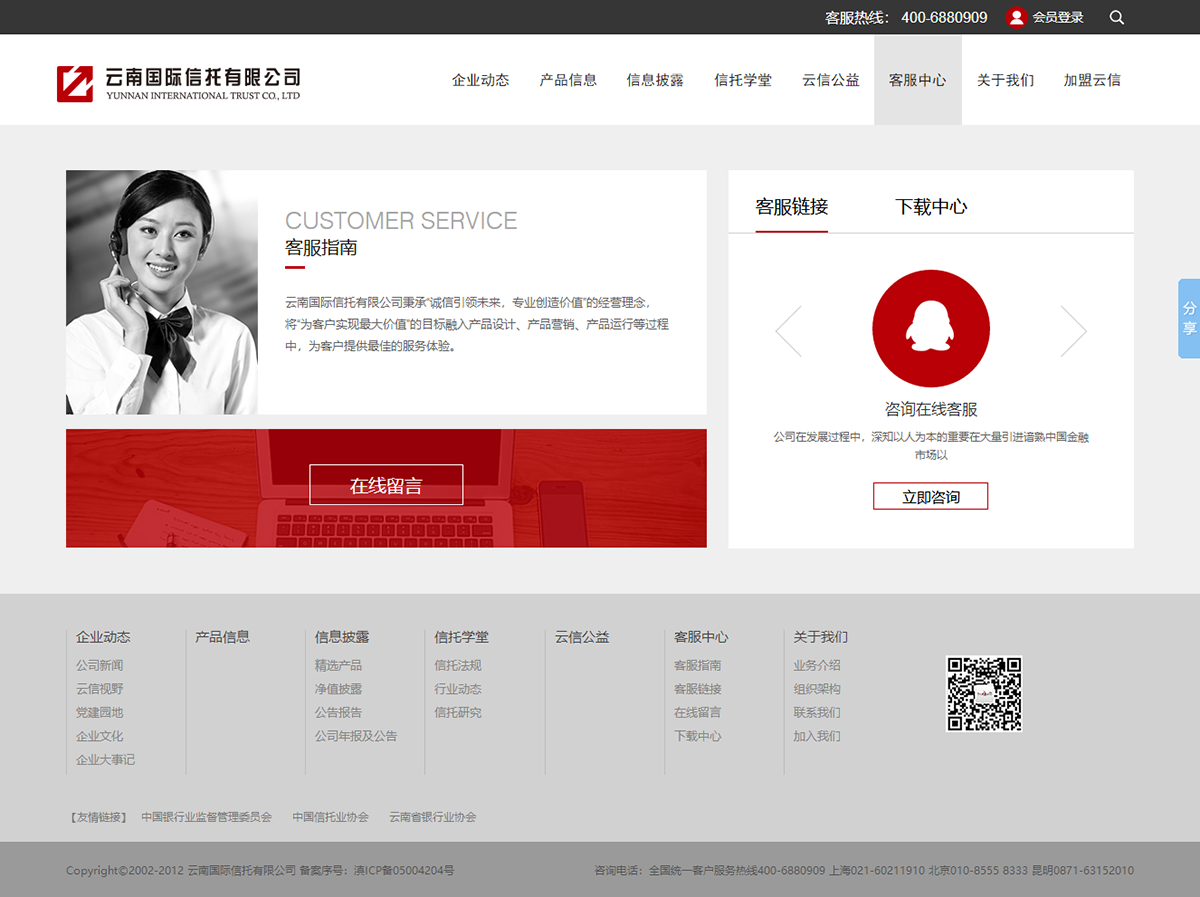
Task: Open the blue 分享 share side tab
Action: click(x=1189, y=318)
